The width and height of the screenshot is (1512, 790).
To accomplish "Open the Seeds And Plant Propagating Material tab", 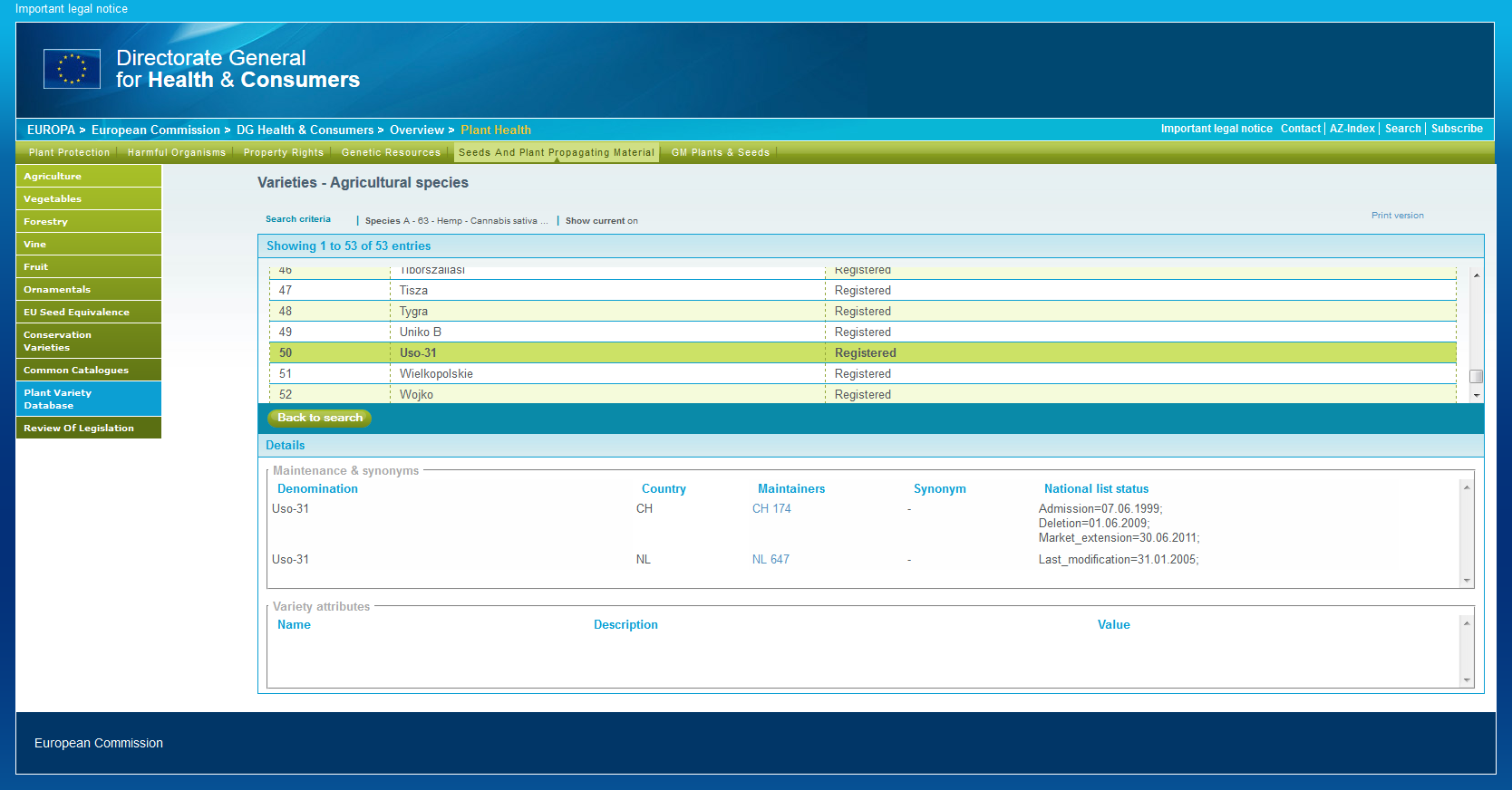I will click(556, 152).
